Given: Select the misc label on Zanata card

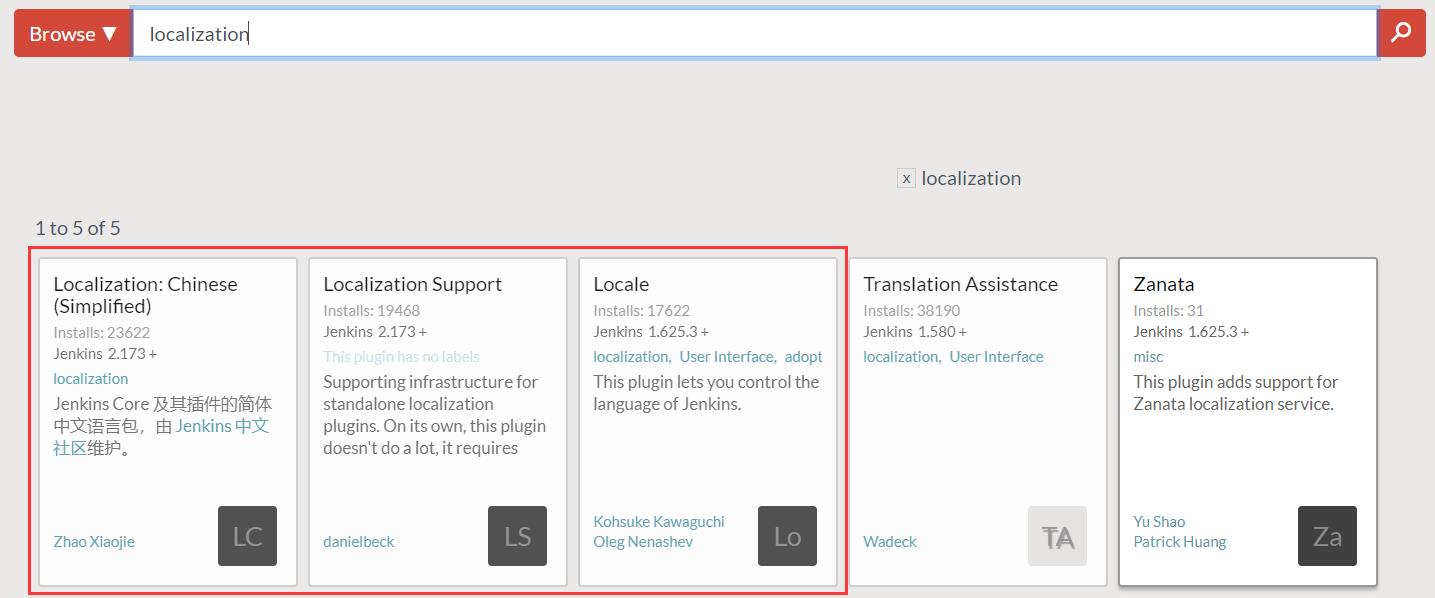Looking at the screenshot, I should click(1148, 357).
